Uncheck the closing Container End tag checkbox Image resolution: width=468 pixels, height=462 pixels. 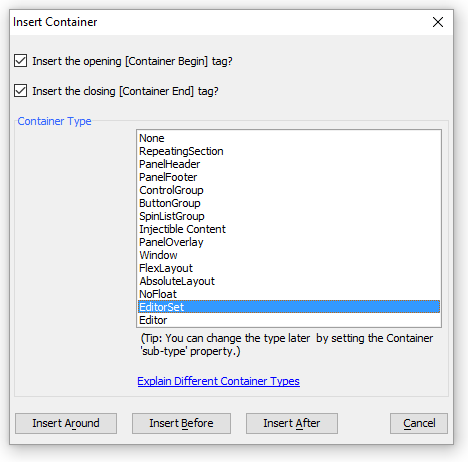[21, 91]
